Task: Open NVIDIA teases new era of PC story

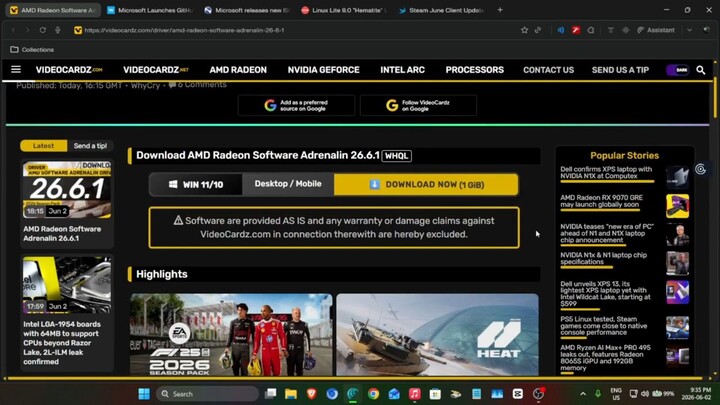Action: click(607, 233)
